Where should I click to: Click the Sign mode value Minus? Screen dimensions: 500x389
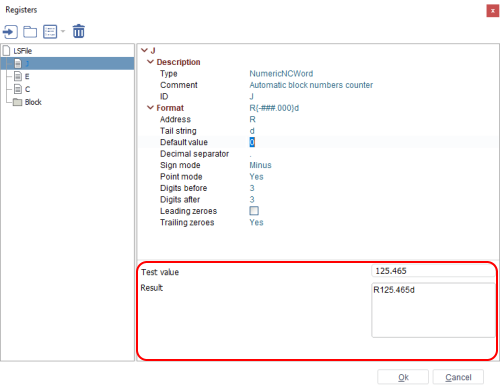[260, 165]
